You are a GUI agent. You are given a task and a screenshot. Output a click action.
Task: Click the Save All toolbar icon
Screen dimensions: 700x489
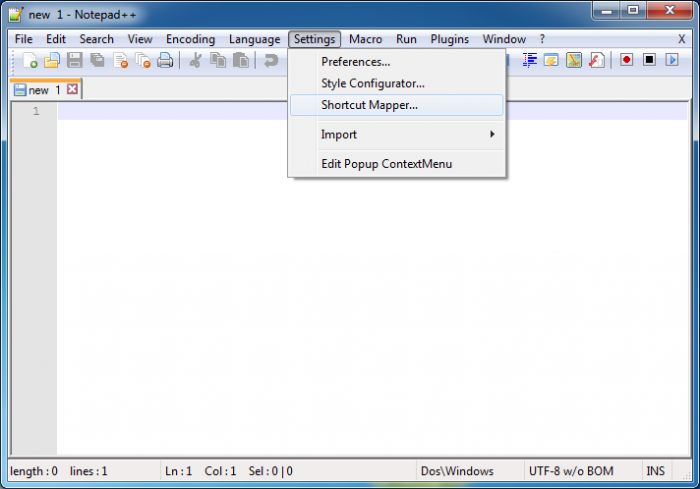[97, 60]
